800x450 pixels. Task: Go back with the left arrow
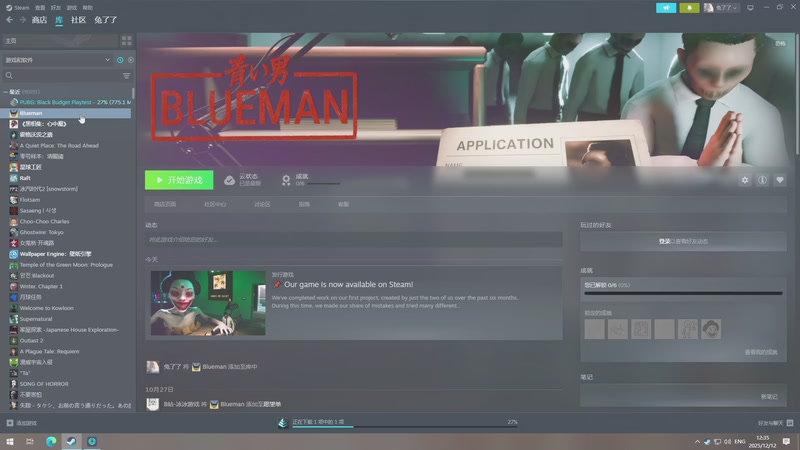click(x=10, y=20)
